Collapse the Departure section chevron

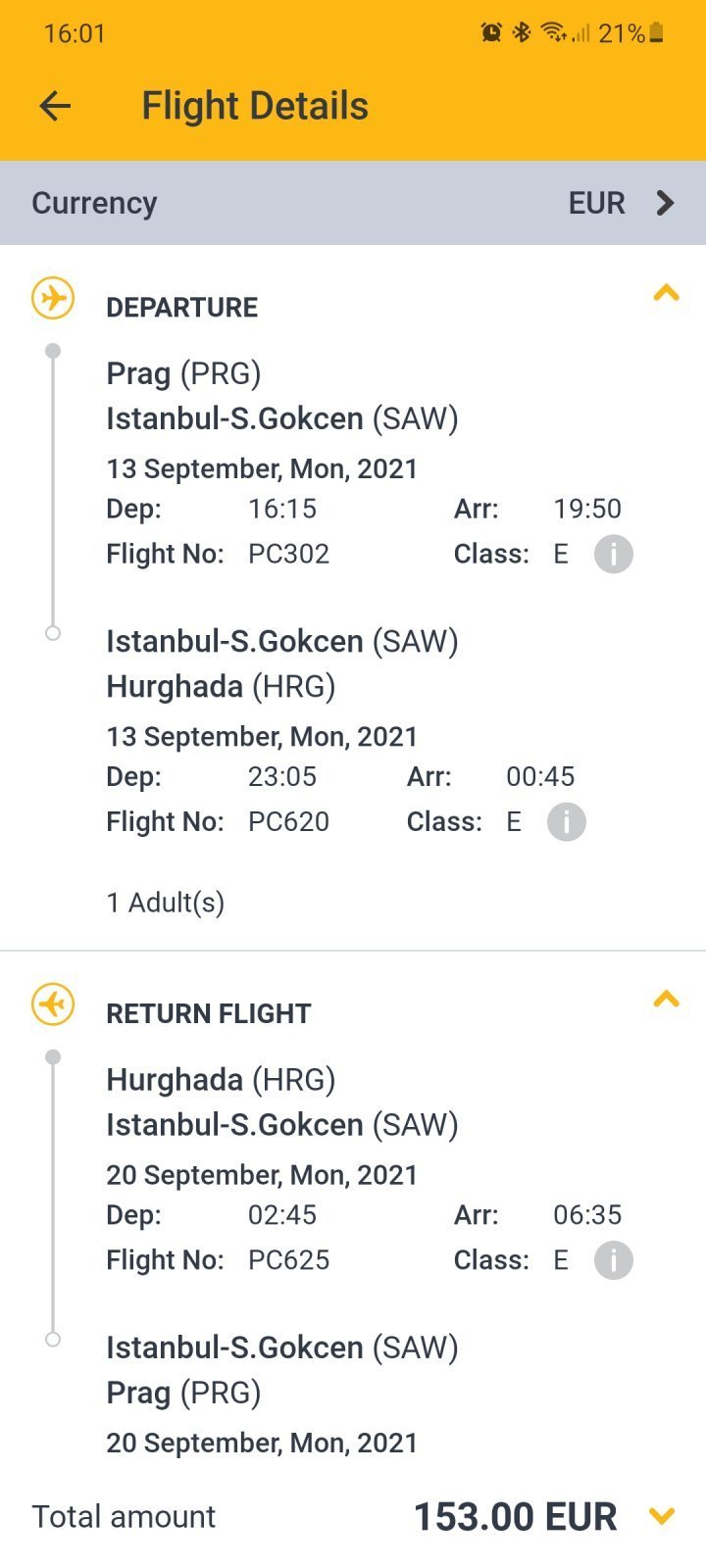(667, 293)
